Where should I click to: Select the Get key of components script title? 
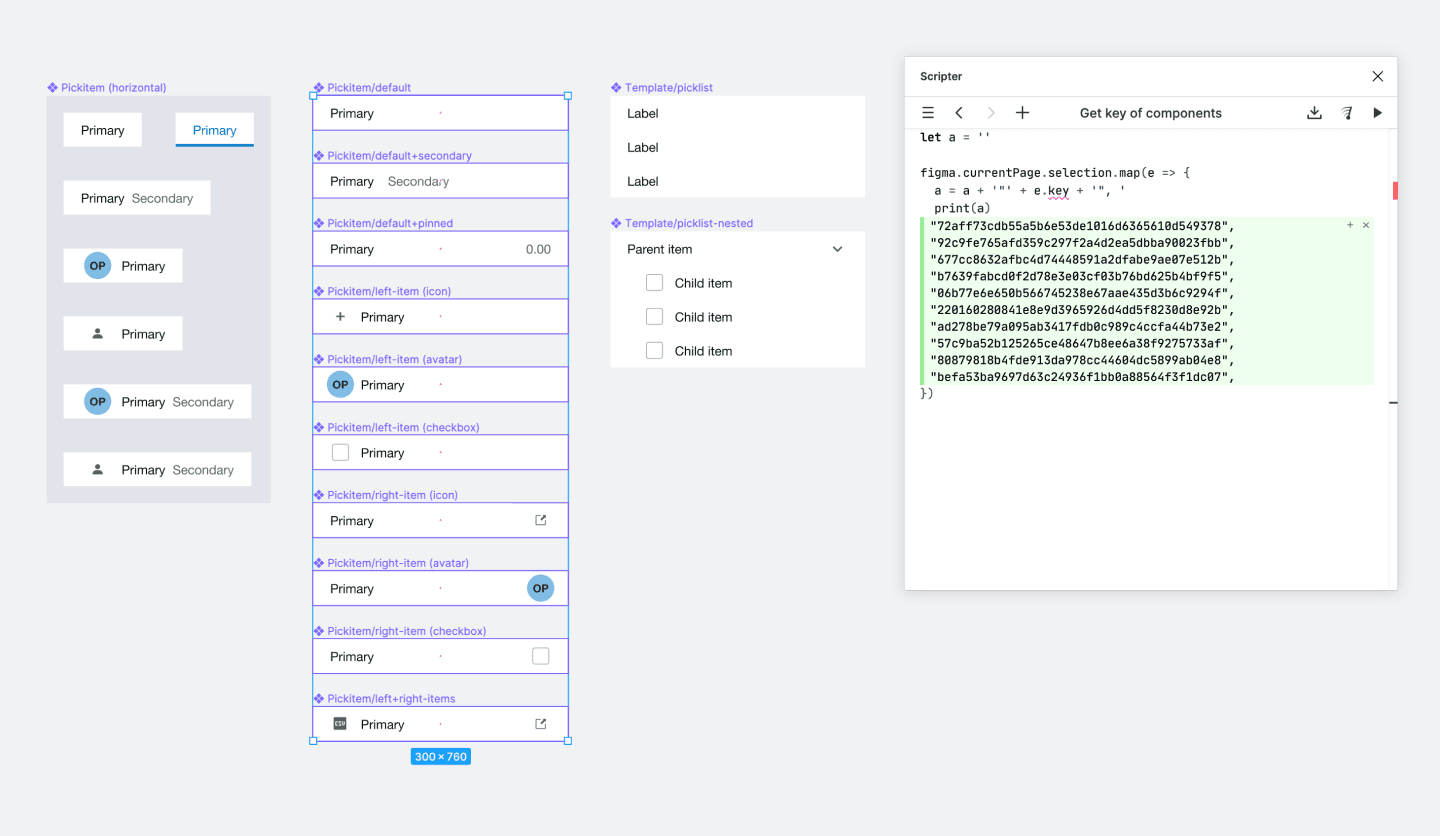click(x=1150, y=113)
